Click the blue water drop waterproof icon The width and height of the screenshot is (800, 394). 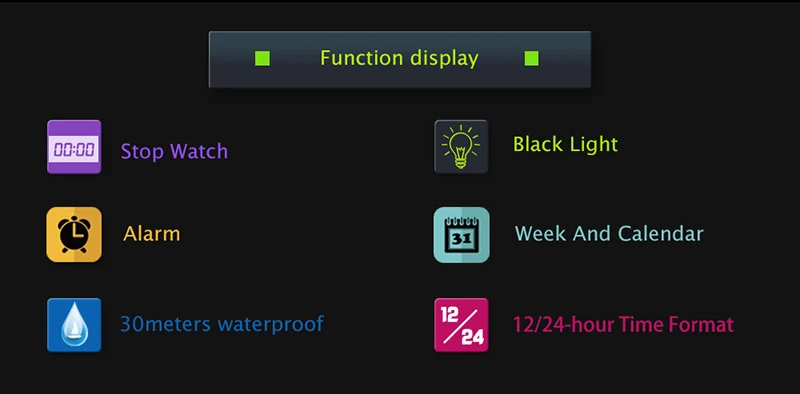point(74,325)
